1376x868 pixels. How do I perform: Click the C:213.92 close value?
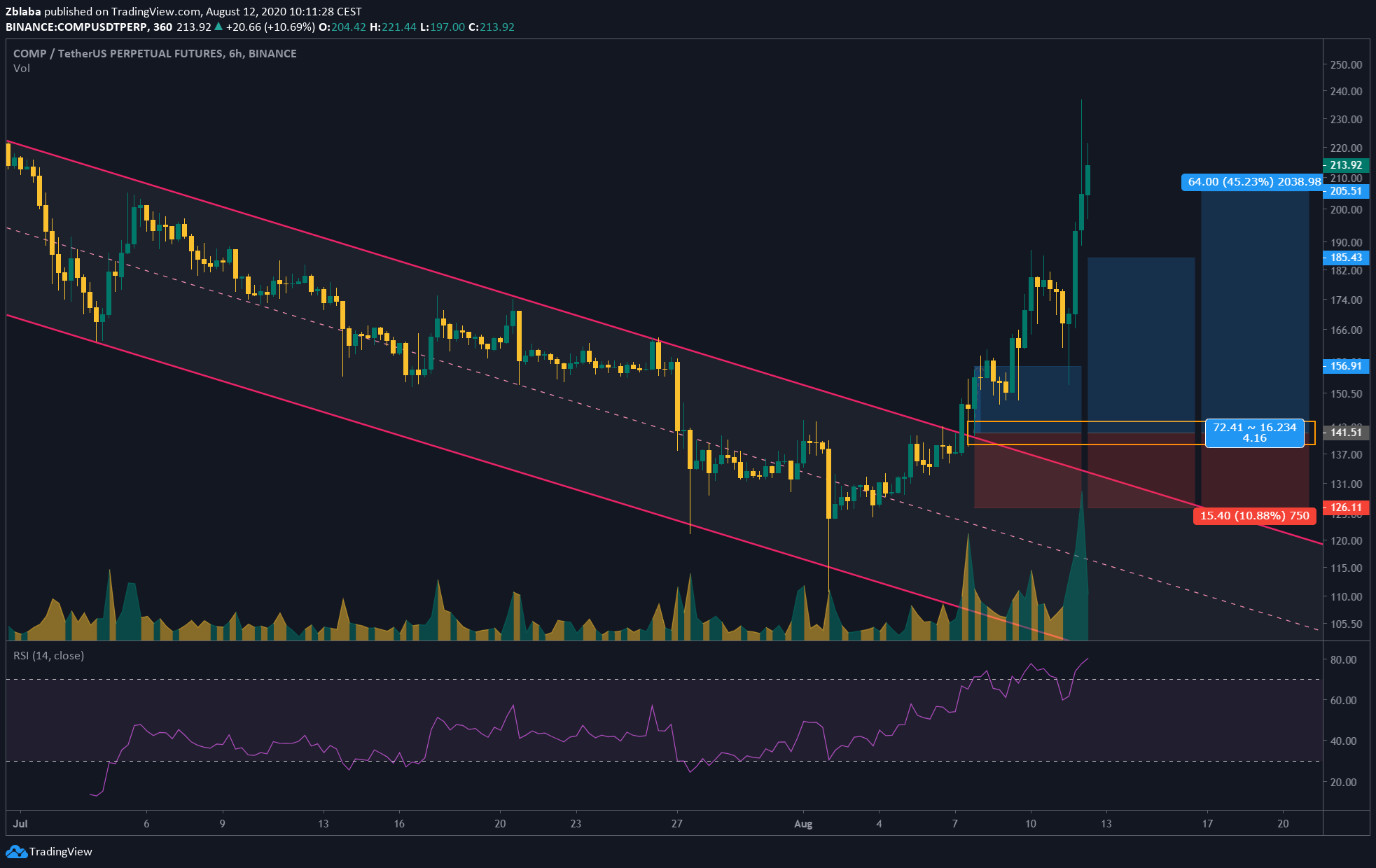coord(492,27)
